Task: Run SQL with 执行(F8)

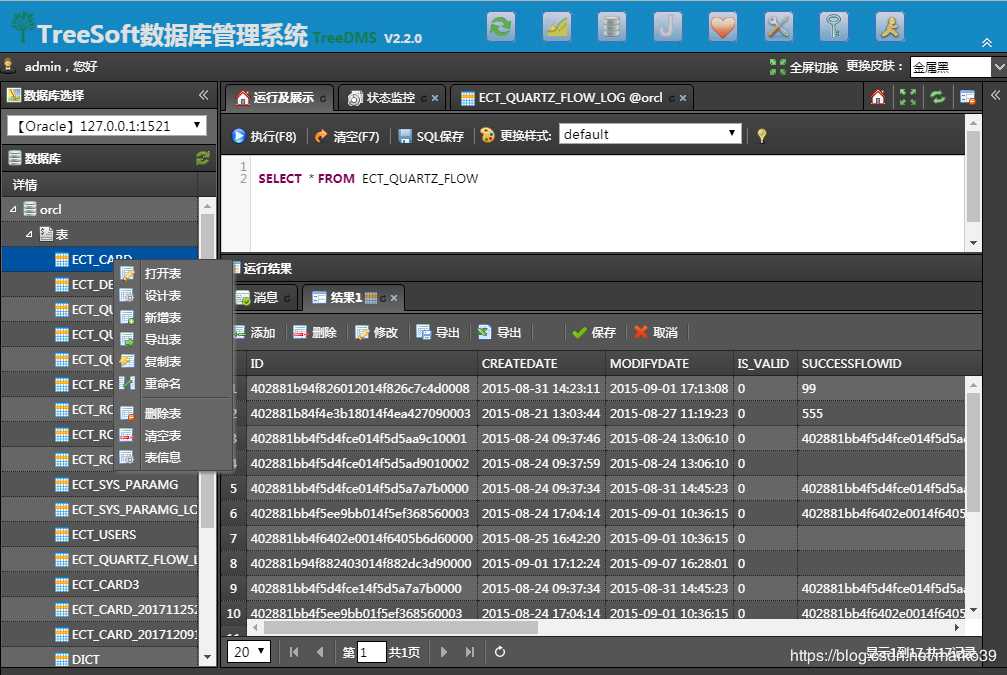Action: [x=264, y=136]
